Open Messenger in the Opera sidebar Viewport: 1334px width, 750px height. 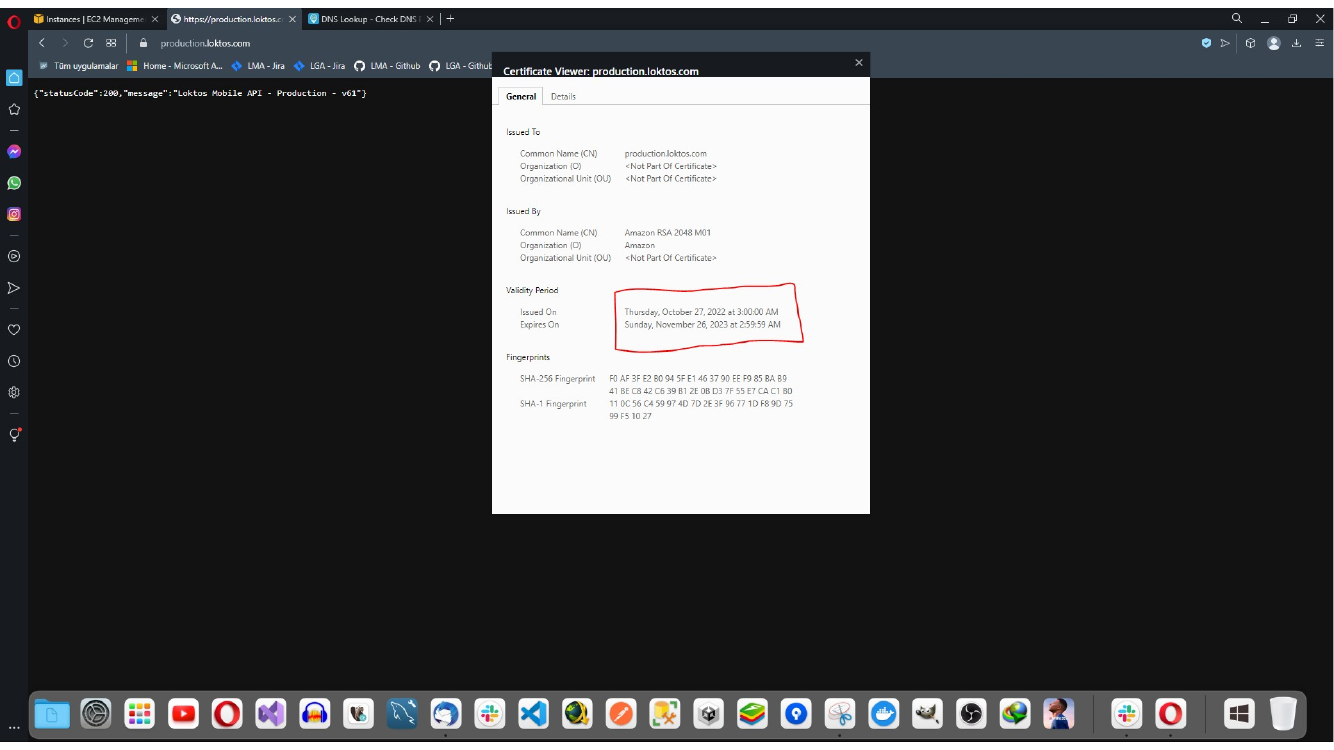(x=14, y=152)
